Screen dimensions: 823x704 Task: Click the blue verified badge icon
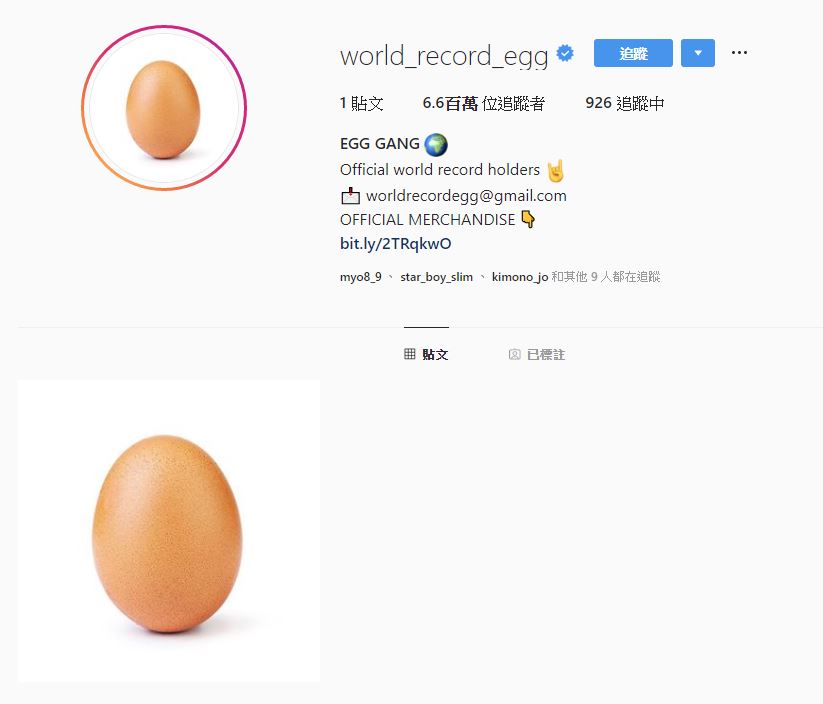pyautogui.click(x=565, y=53)
